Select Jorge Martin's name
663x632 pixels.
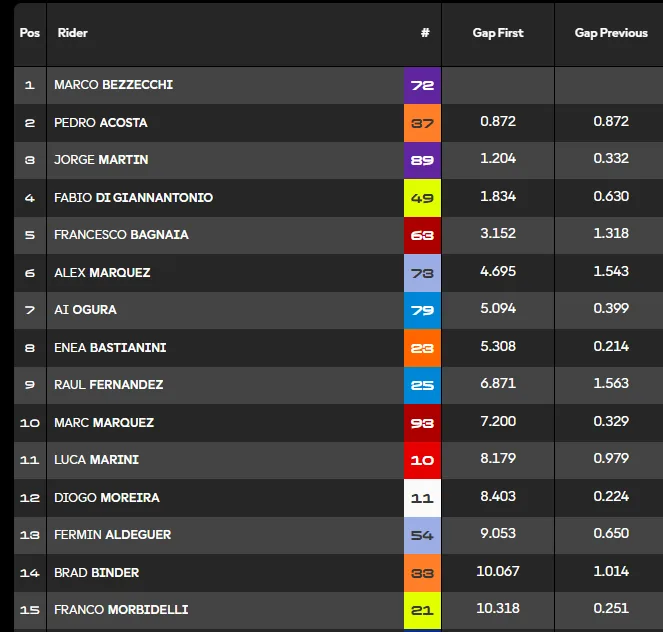coord(101,160)
